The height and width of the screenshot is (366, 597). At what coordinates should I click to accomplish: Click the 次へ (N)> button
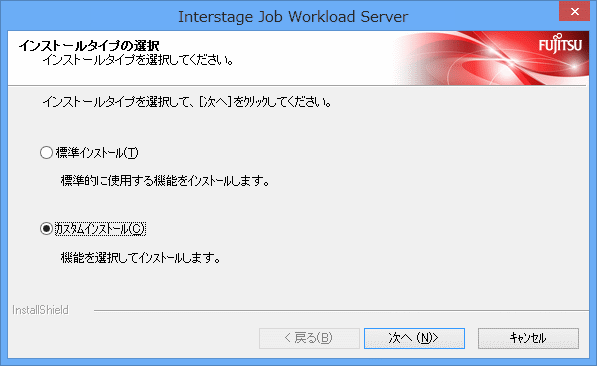[414, 338]
